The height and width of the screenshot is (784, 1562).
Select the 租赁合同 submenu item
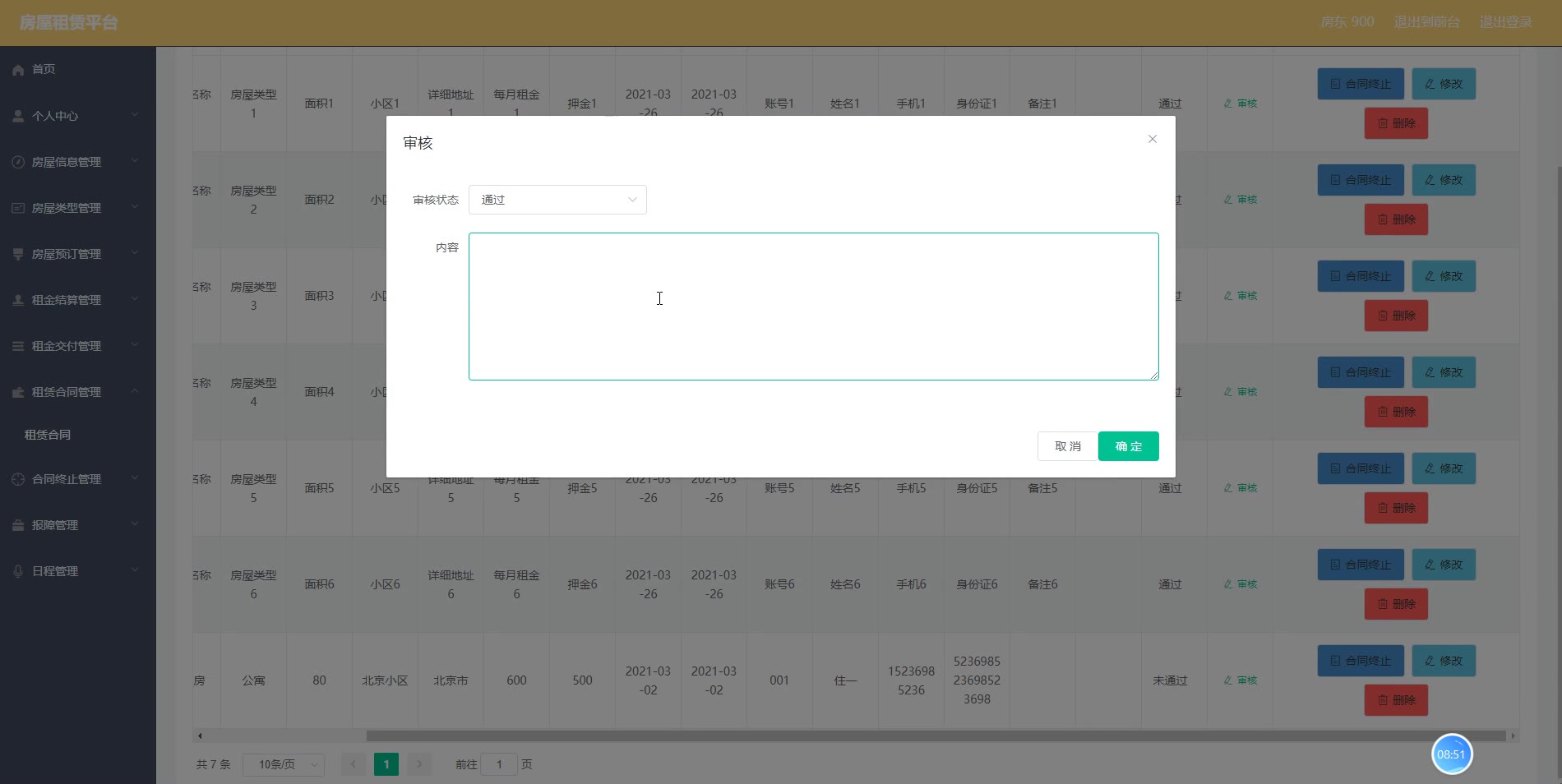(48, 435)
